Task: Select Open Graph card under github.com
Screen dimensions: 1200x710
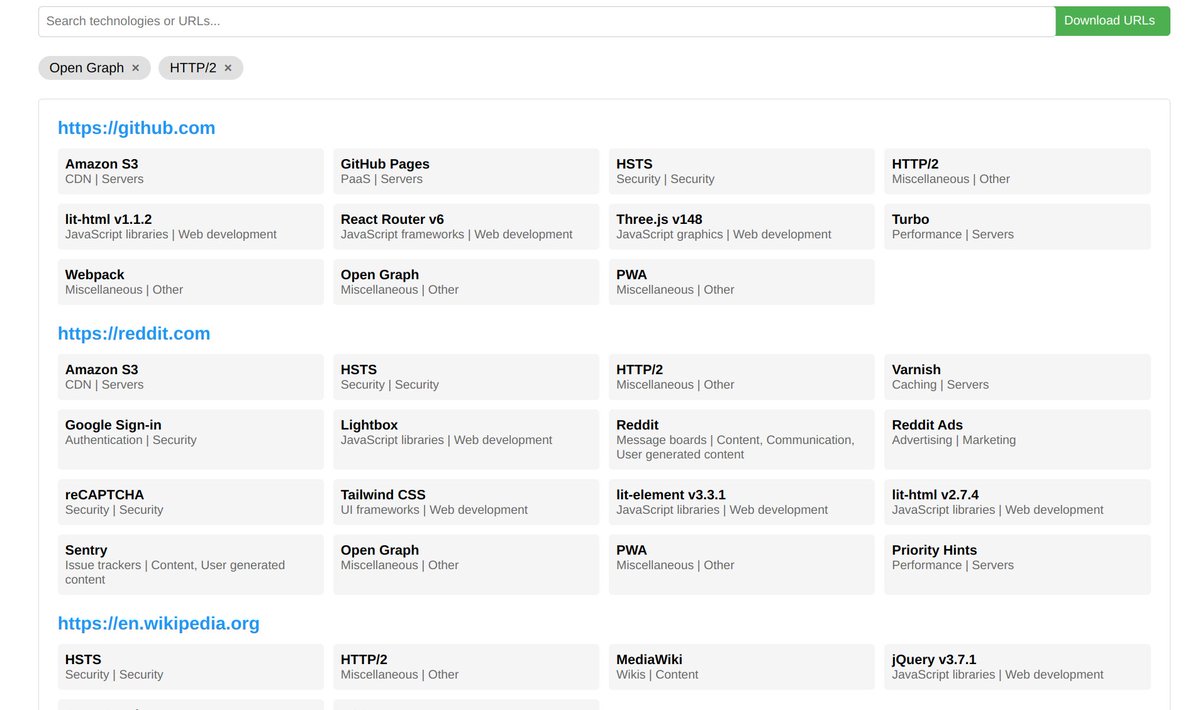Action: [466, 281]
